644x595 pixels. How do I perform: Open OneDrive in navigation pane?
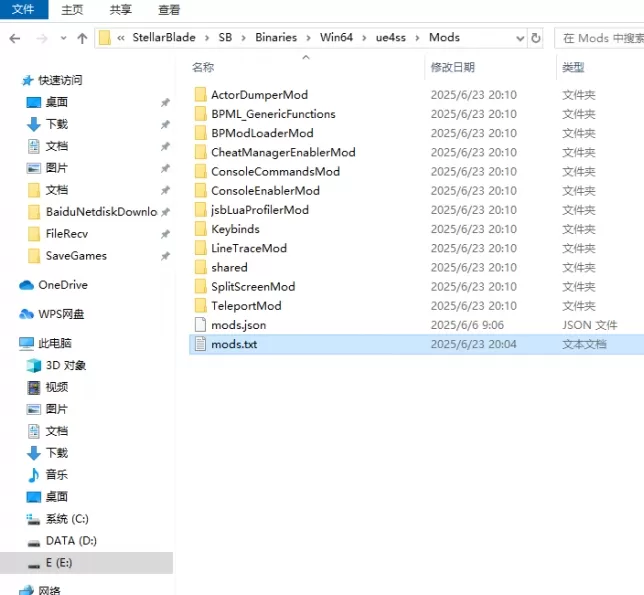coord(62,285)
